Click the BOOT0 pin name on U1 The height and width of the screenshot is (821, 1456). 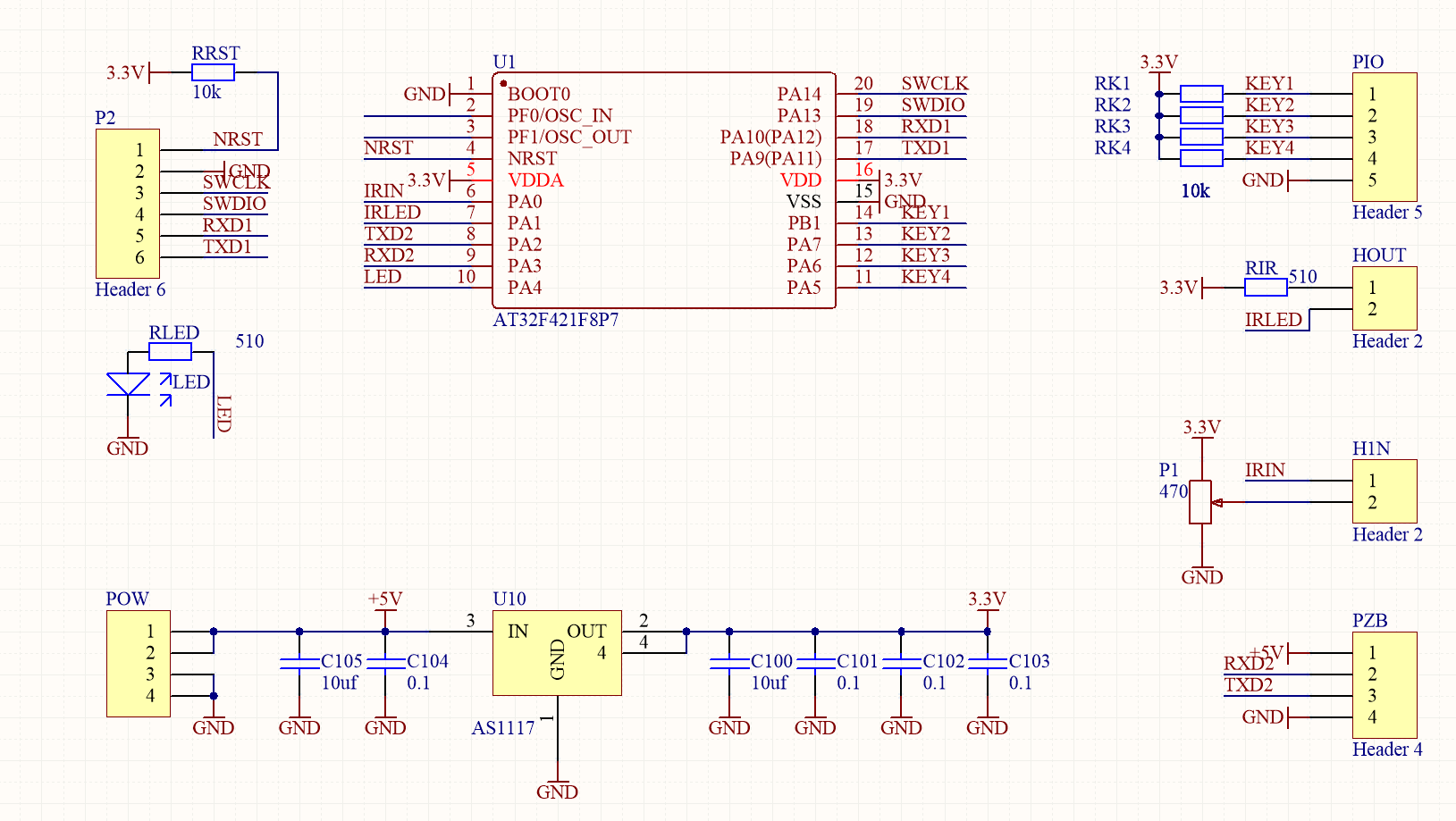pyautogui.click(x=539, y=94)
